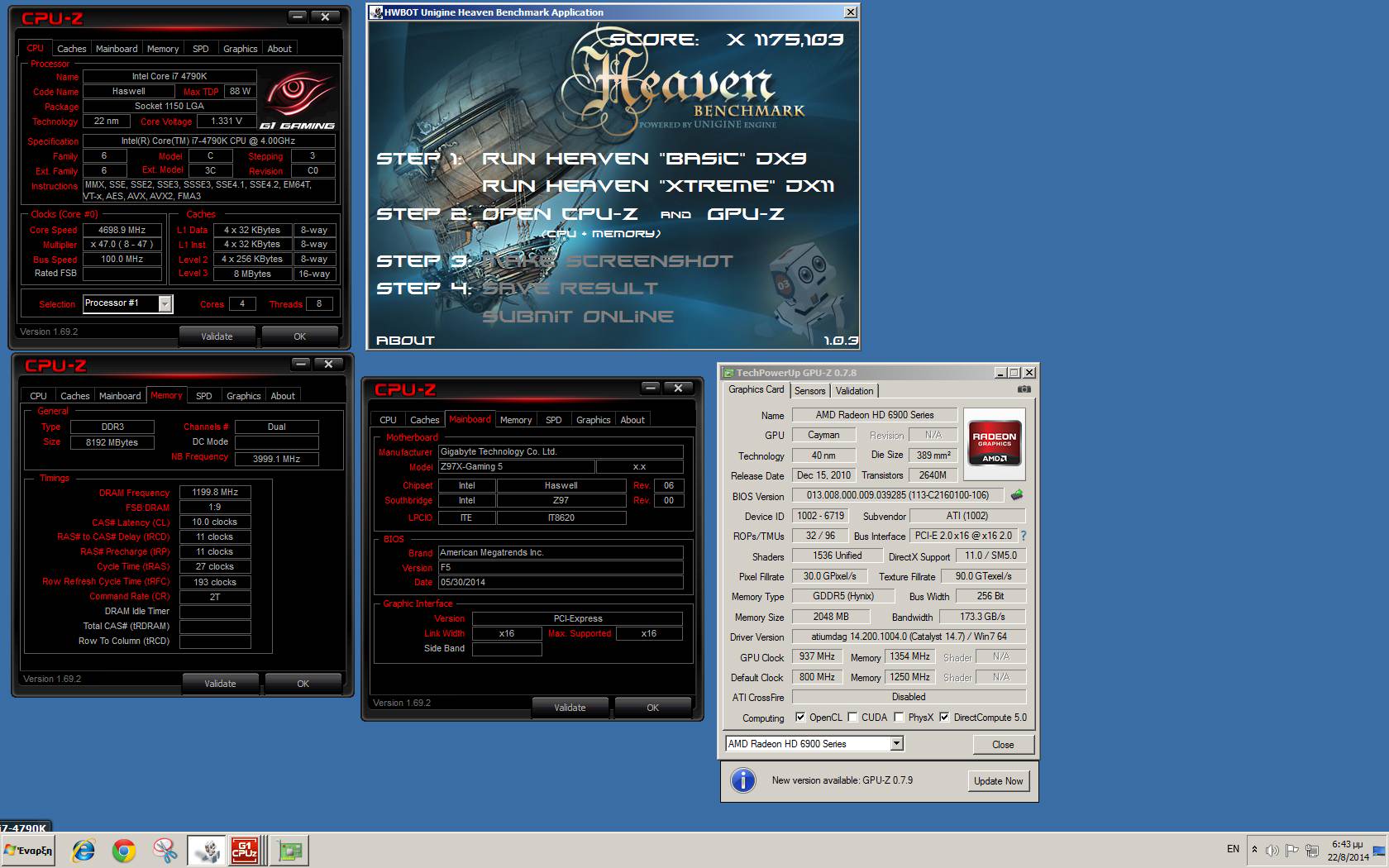Click the GPU Clock value 937 MHz
The image size is (1389, 868).
pyautogui.click(x=817, y=656)
